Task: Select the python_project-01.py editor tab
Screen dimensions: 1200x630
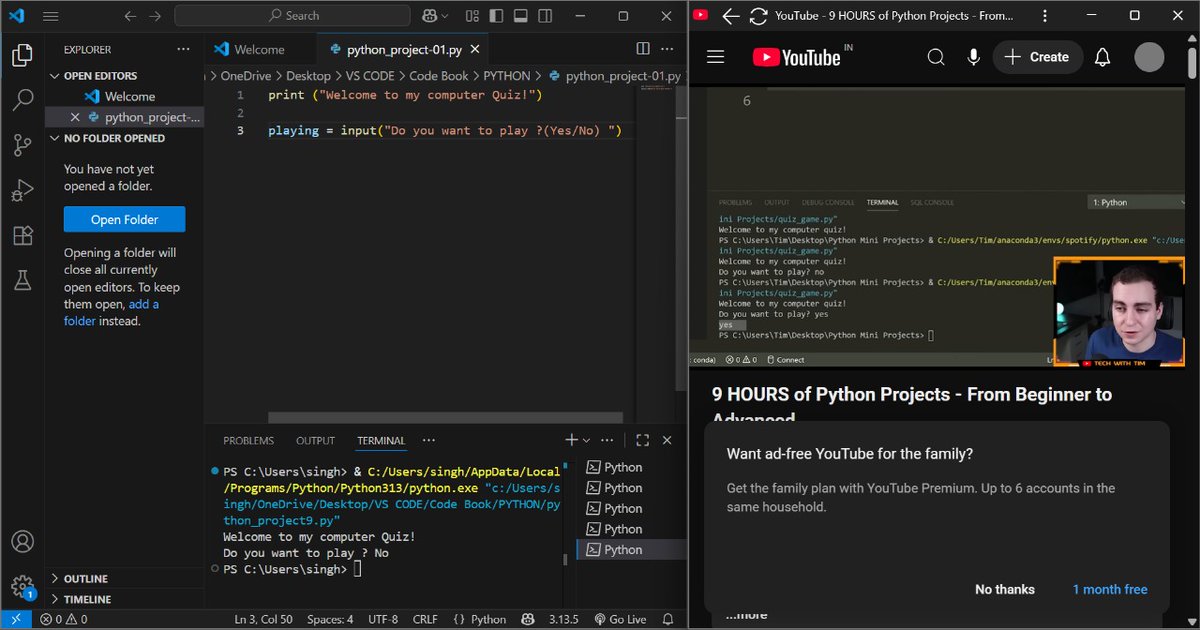Action: (x=403, y=49)
